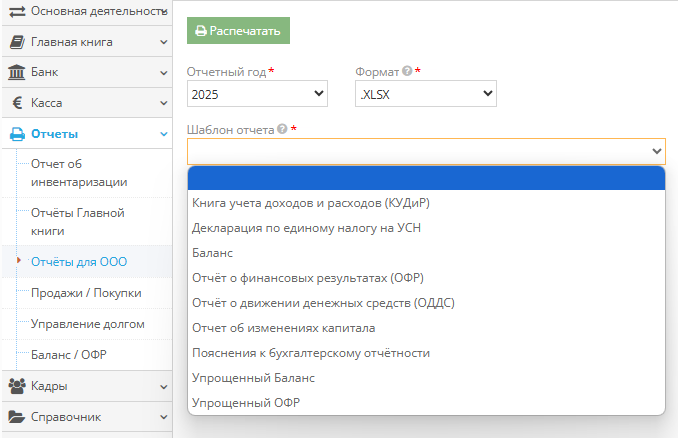Image resolution: width=678 pixels, height=438 pixels.
Task: Open Отчет об инвентаризации in sidebar
Action: (x=79, y=172)
